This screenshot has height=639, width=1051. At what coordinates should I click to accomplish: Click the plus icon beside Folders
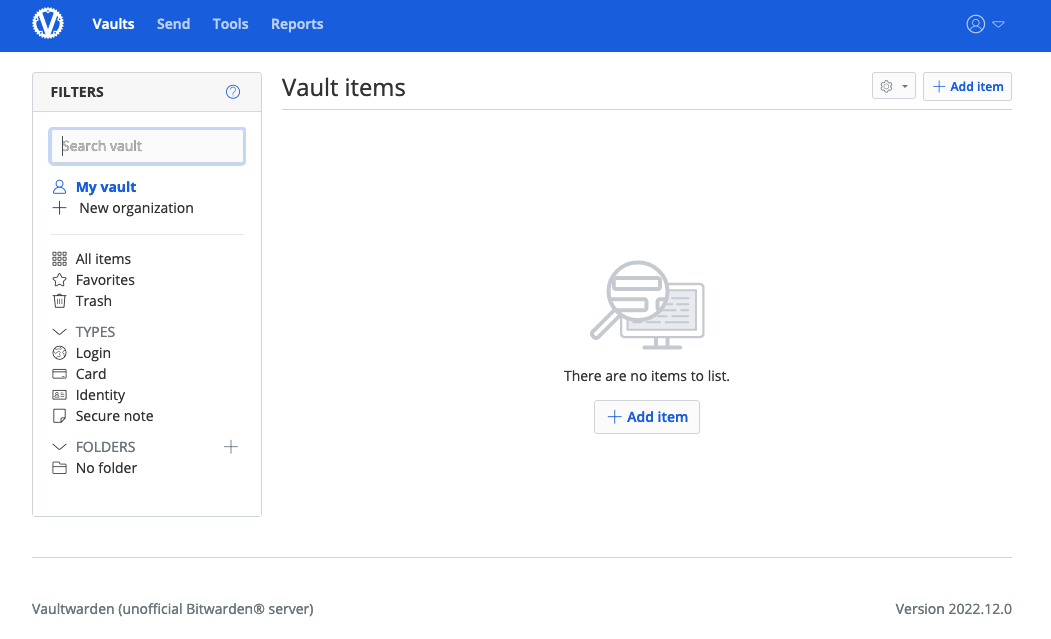coord(231,447)
